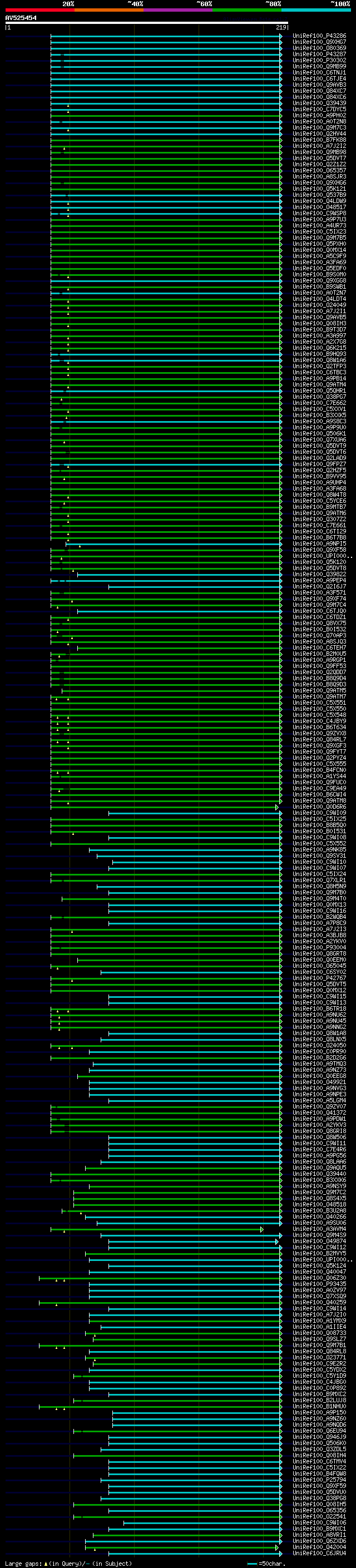The height and width of the screenshot is (1568, 356).
Task: Select hit label UniRef100_C5X552
Action: [x=319, y=843]
